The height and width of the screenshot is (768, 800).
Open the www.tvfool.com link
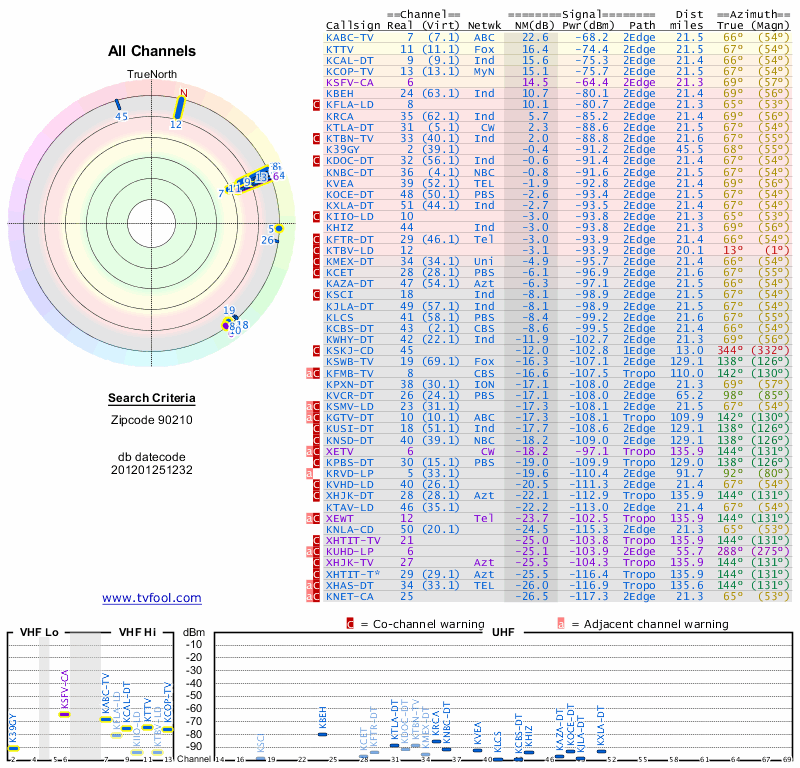pyautogui.click(x=152, y=598)
